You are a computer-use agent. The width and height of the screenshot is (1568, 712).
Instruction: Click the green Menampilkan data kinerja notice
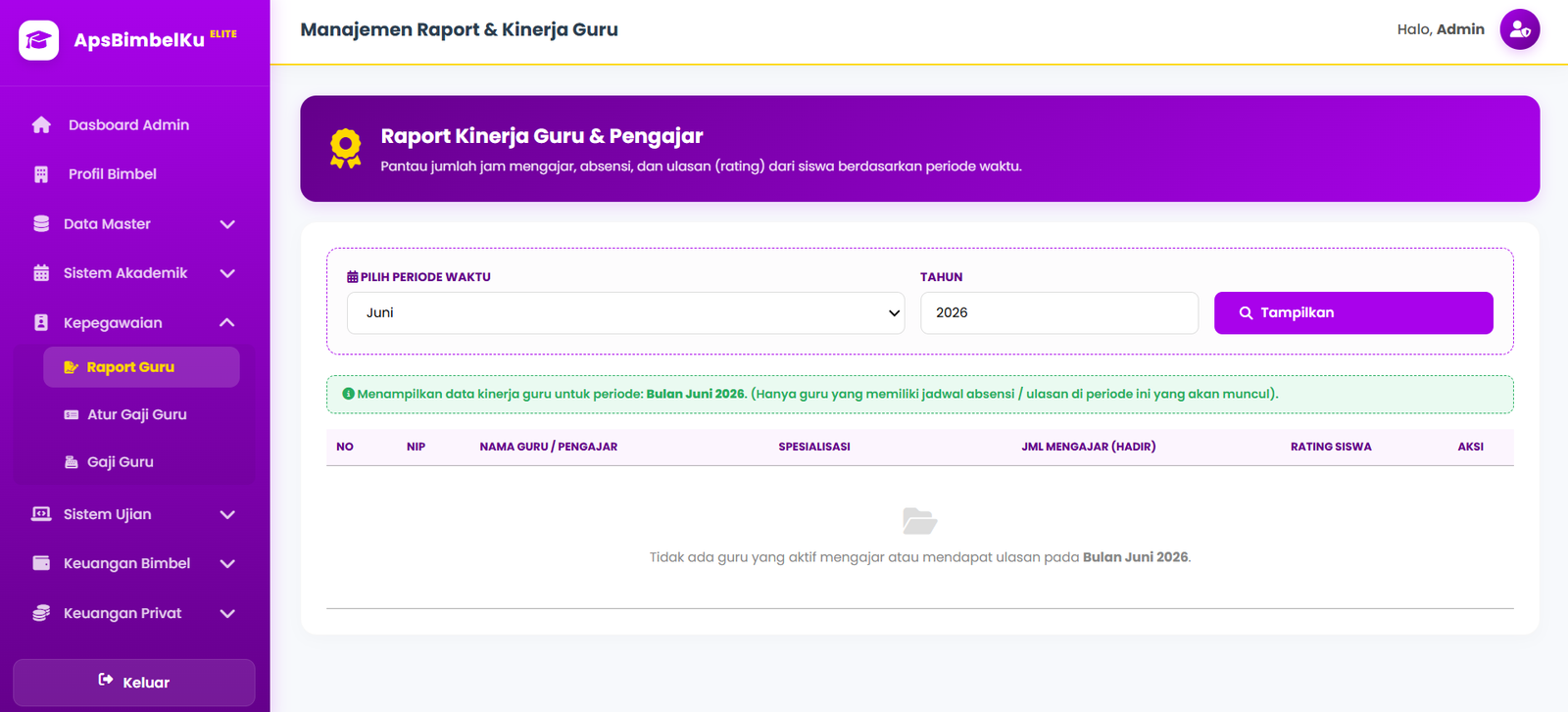click(x=919, y=394)
